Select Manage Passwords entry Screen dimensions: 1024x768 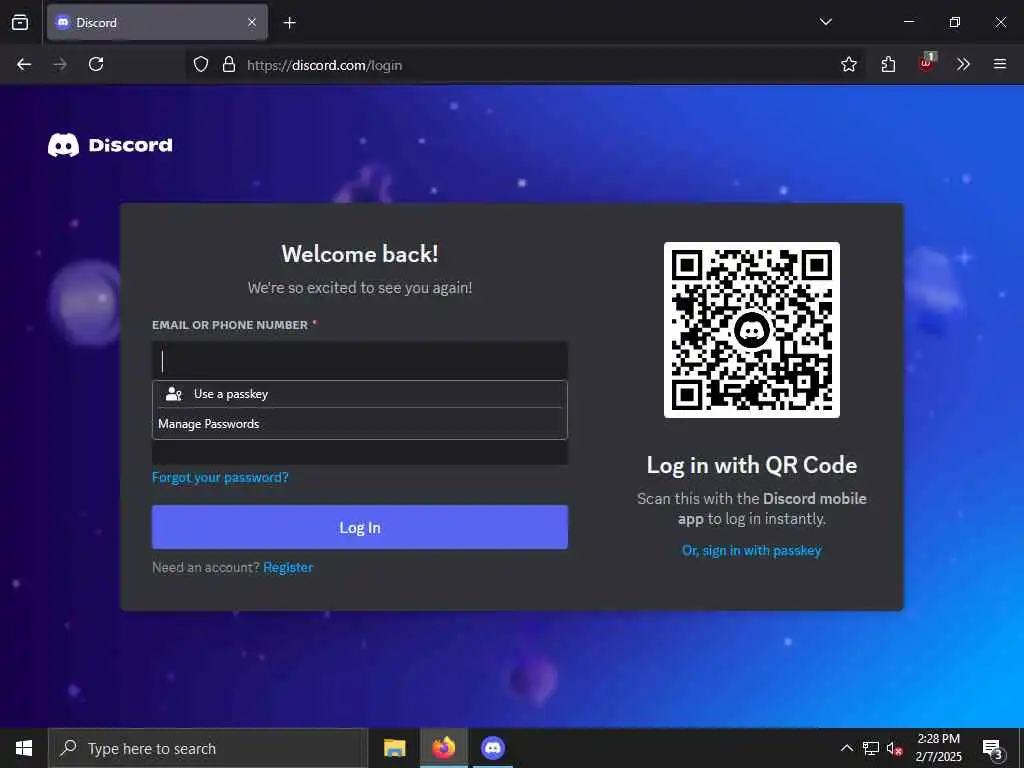coord(360,424)
